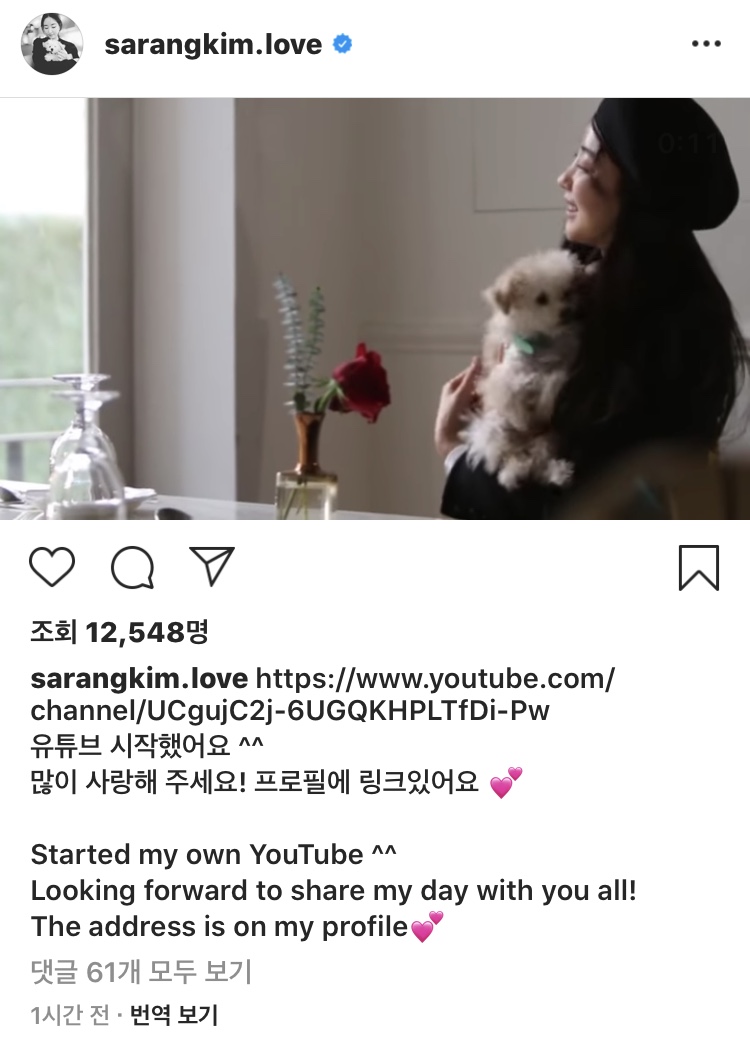Tap sarangkim.love username in caption
Image resolution: width=750 pixels, height=1056 pixels.
[x=139, y=678]
